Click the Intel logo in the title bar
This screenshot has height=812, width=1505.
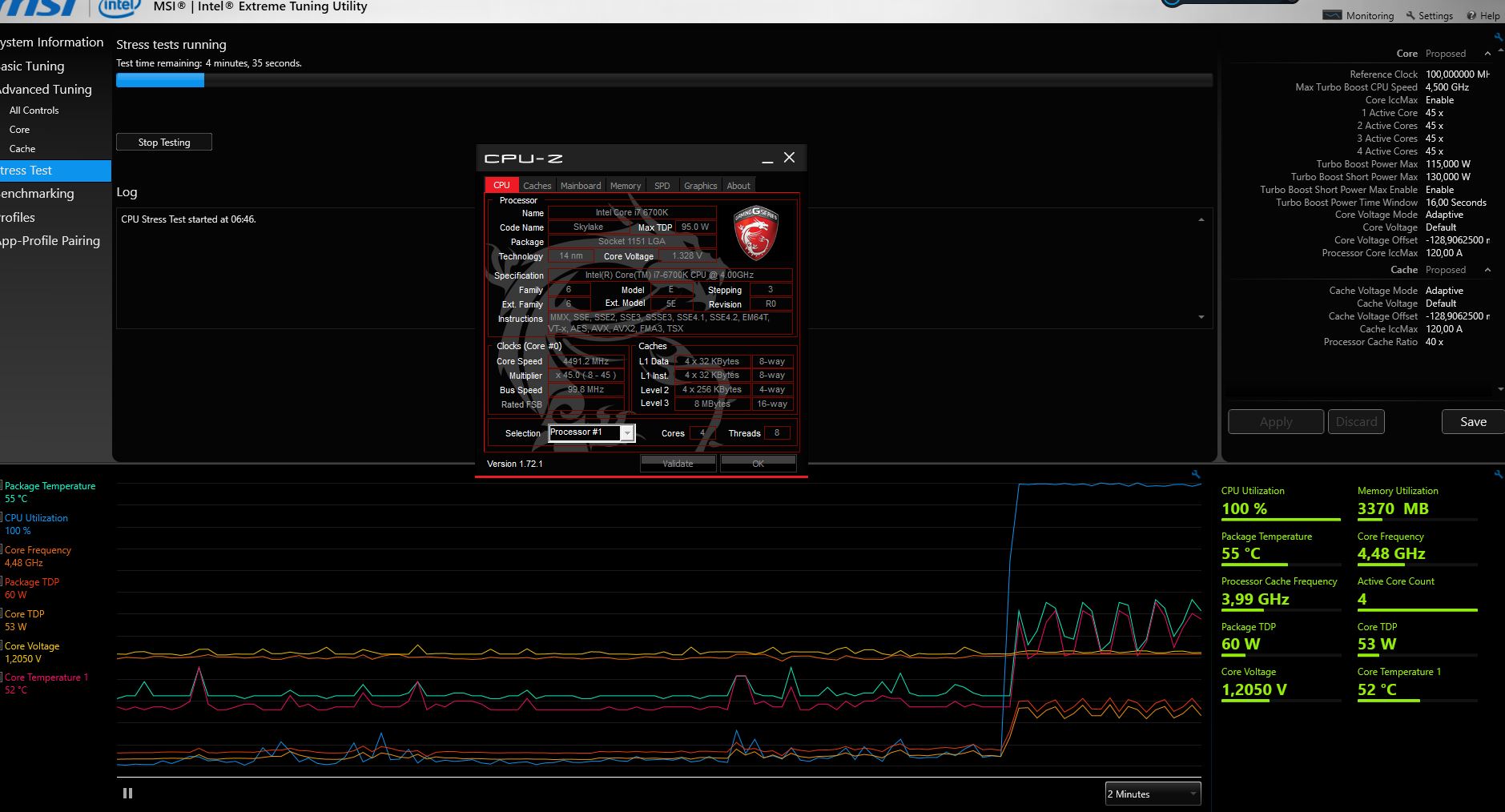[119, 8]
